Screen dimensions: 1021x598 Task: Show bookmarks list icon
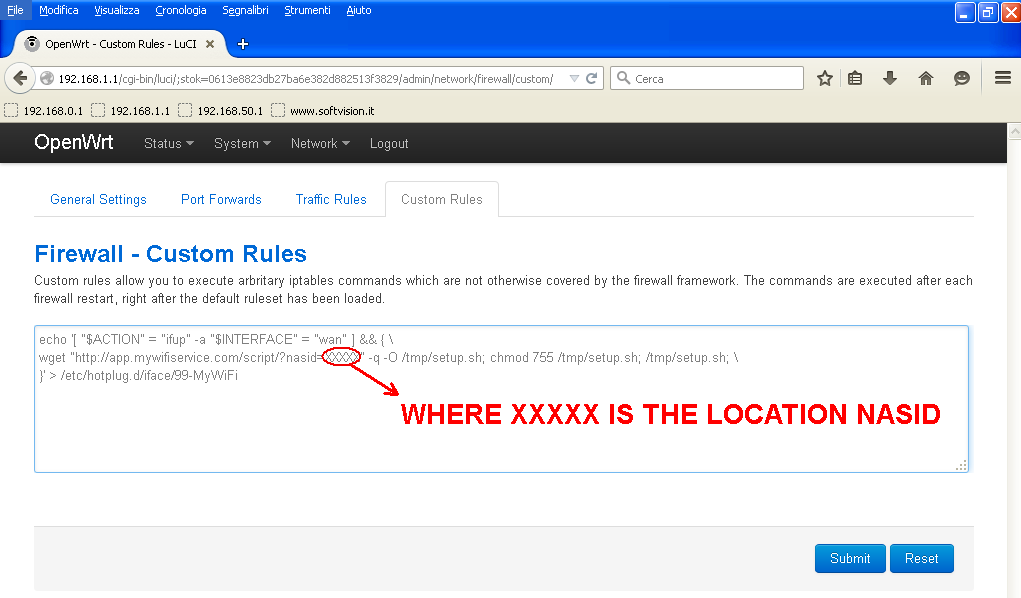[855, 78]
